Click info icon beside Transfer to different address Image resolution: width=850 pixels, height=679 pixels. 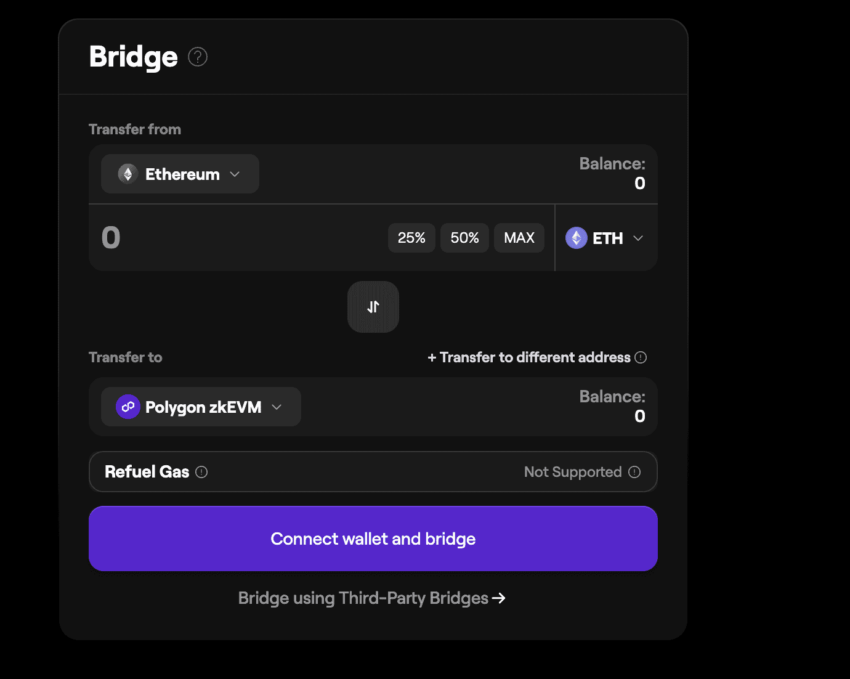641,357
